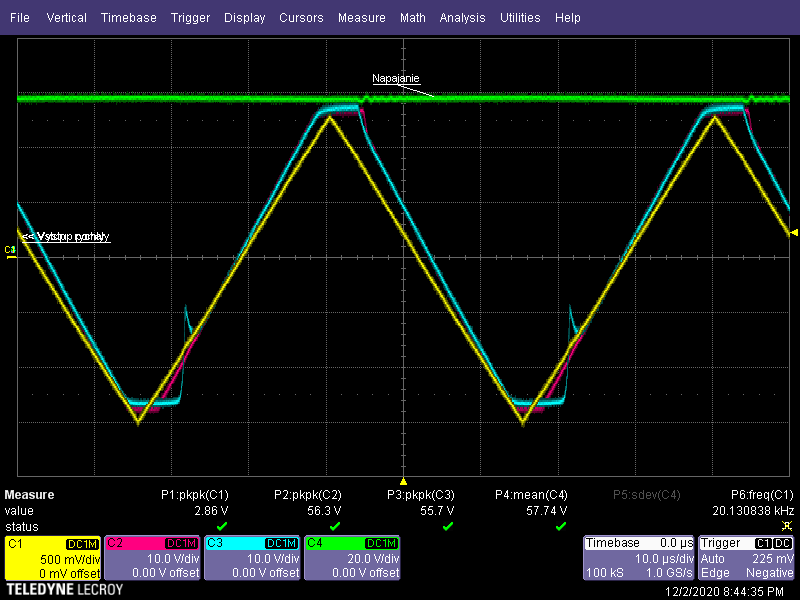Image resolution: width=800 pixels, height=600 pixels.
Task: Open the Timebase descriptor box
Action: pyautogui.click(x=639, y=558)
